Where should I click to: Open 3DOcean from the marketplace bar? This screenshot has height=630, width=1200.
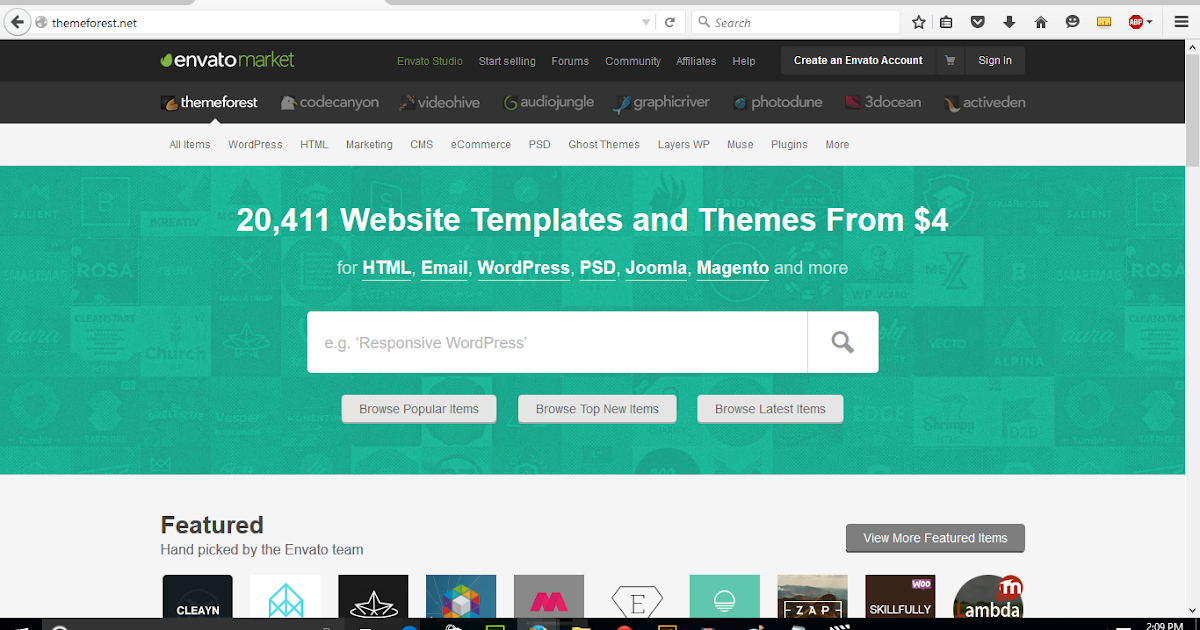[x=853, y=102]
